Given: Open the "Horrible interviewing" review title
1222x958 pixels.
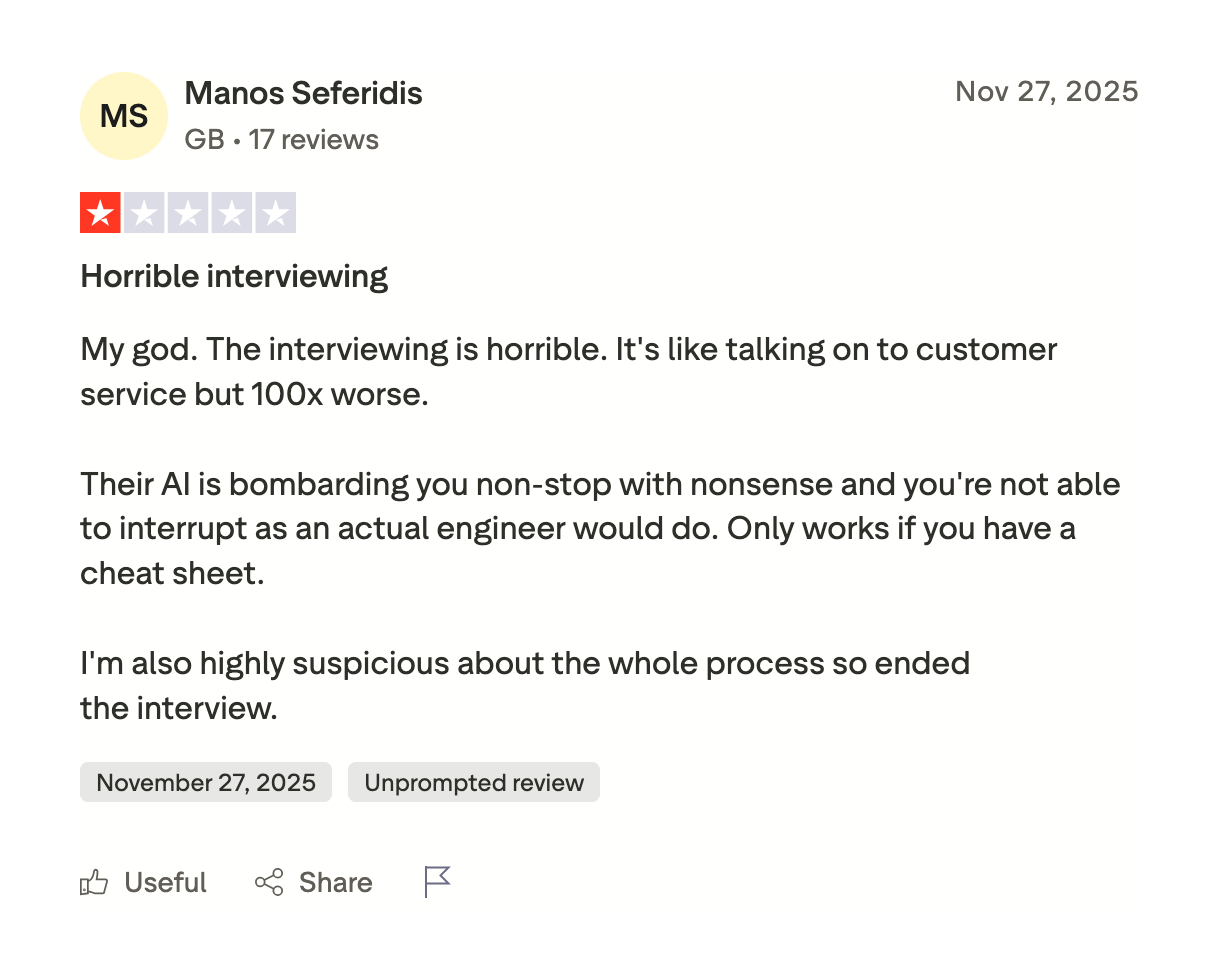Looking at the screenshot, I should tap(234, 276).
